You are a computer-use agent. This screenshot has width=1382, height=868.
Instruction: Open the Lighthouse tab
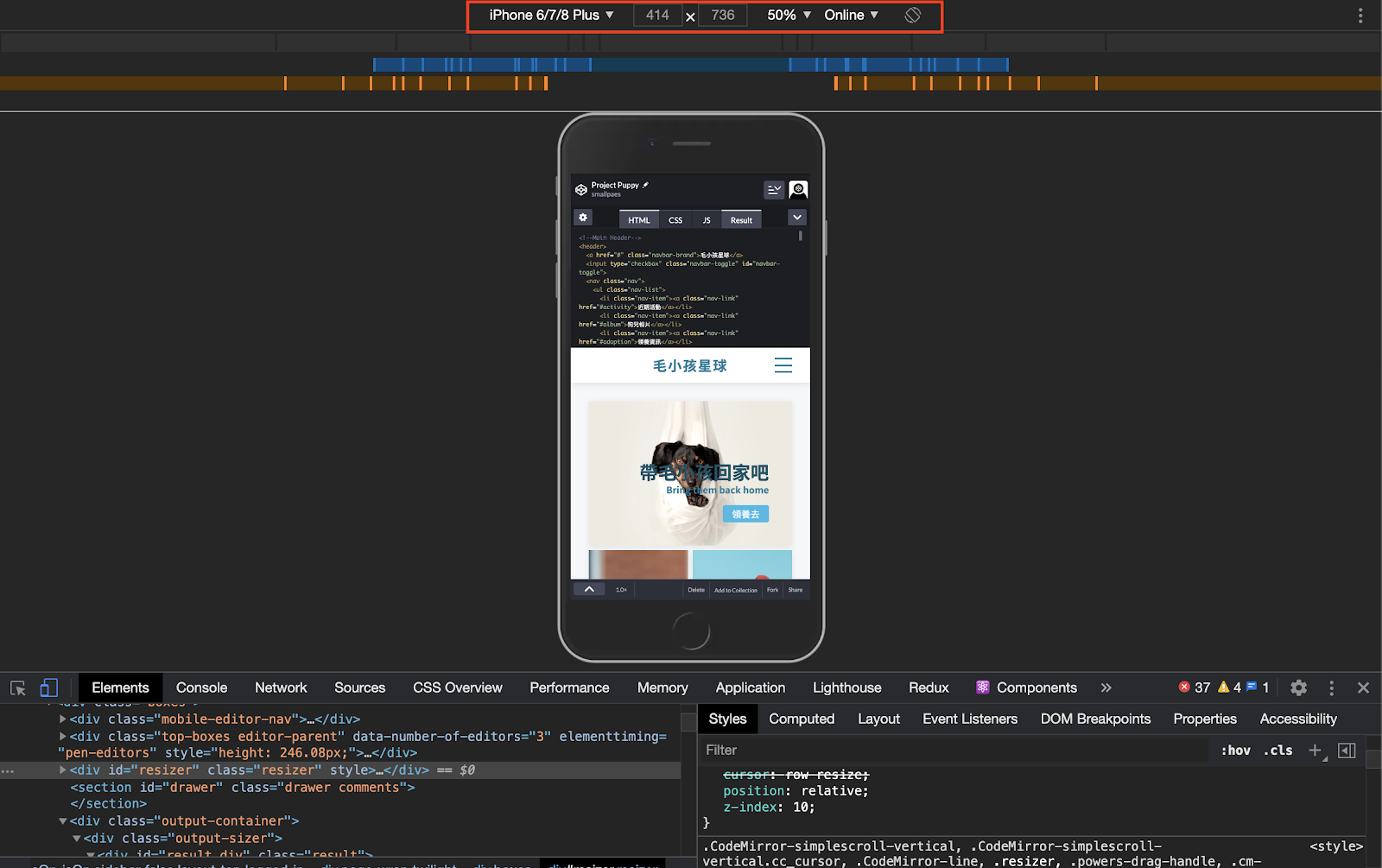point(846,687)
